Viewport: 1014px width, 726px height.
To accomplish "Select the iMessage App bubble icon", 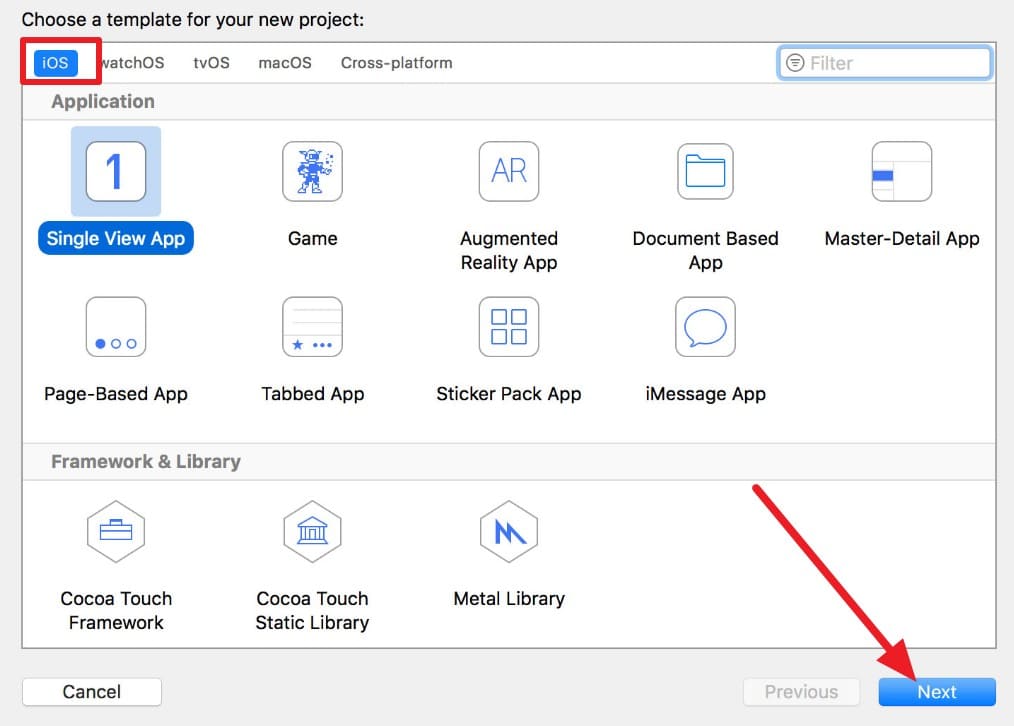I will tap(706, 326).
